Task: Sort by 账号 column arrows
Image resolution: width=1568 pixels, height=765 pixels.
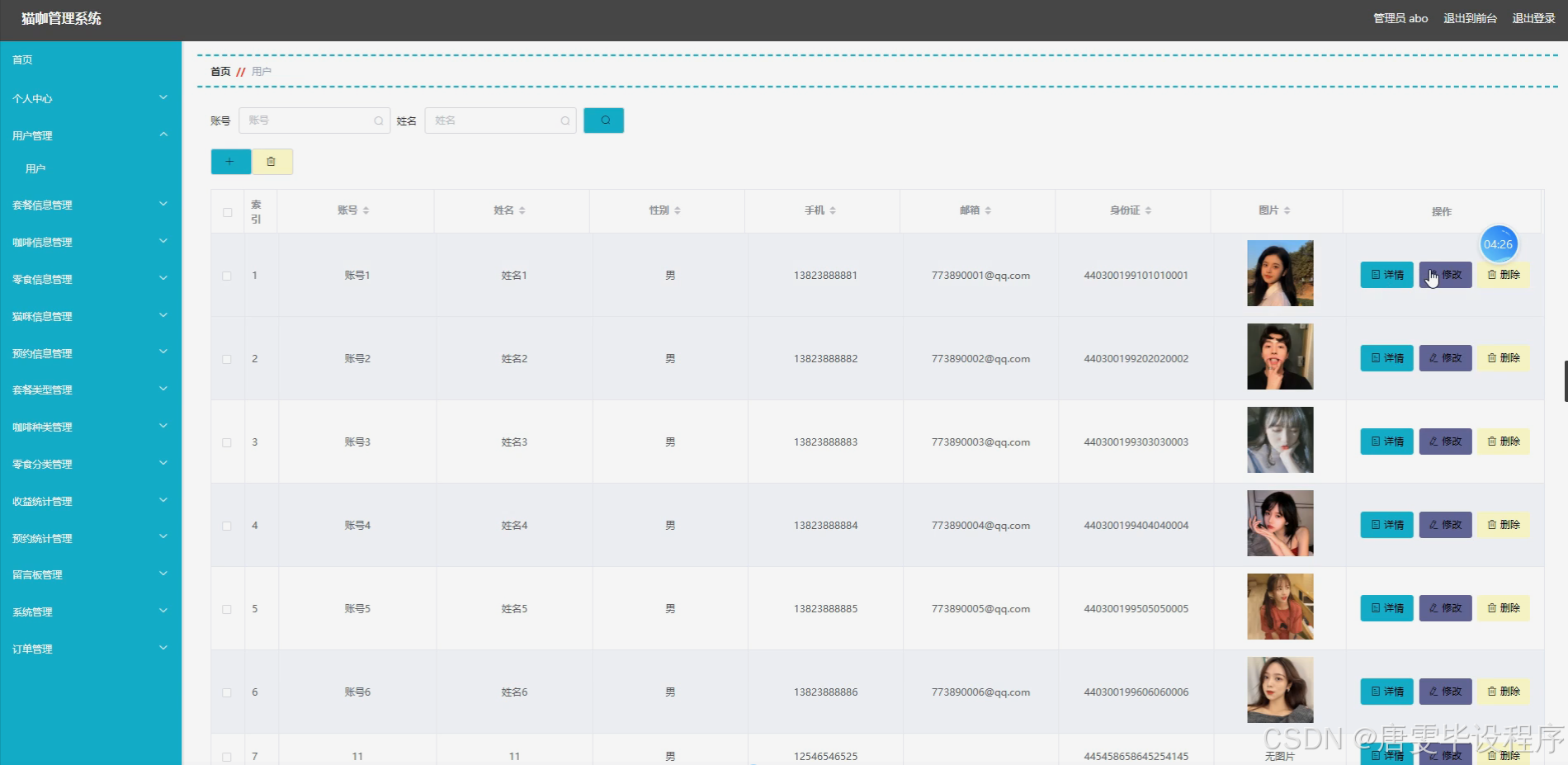Action: click(x=366, y=210)
